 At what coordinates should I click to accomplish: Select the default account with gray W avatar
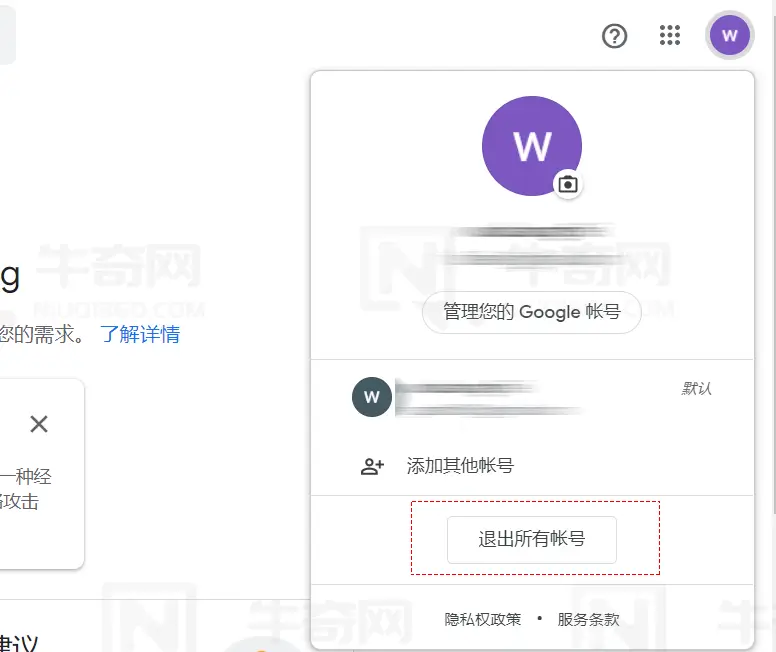(532, 397)
